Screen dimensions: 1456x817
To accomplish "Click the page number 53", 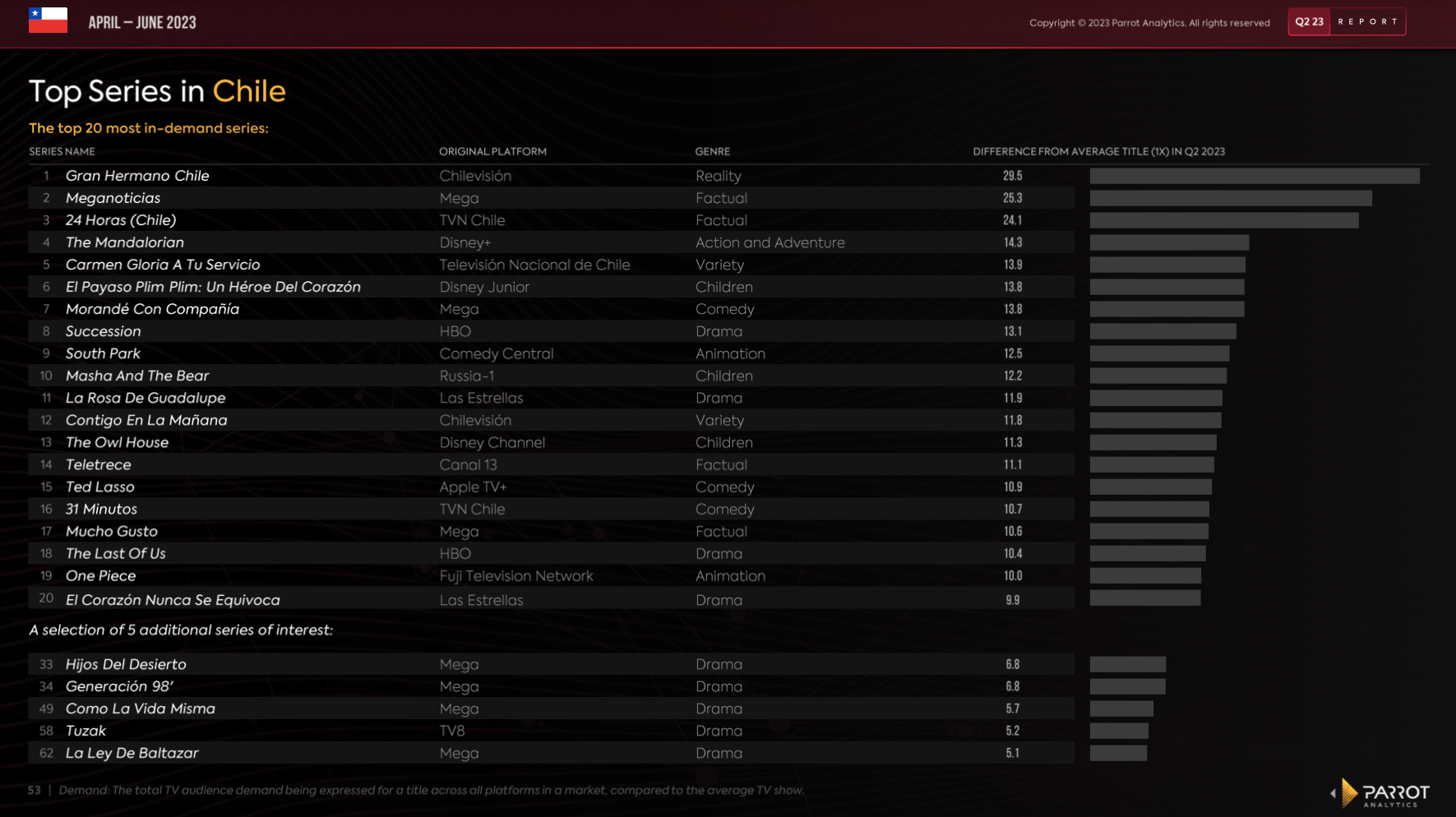I will 34,790.
